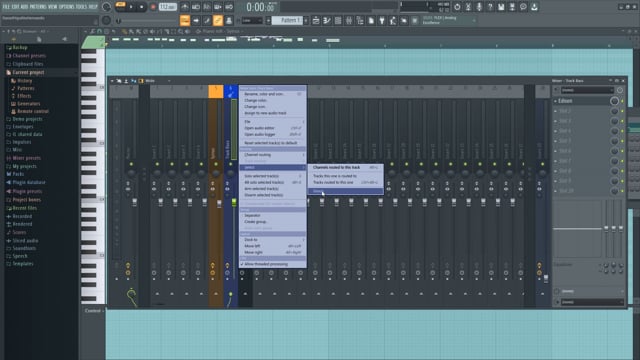
Task: Open the Piano roll window icon
Action: (x=327, y=20)
